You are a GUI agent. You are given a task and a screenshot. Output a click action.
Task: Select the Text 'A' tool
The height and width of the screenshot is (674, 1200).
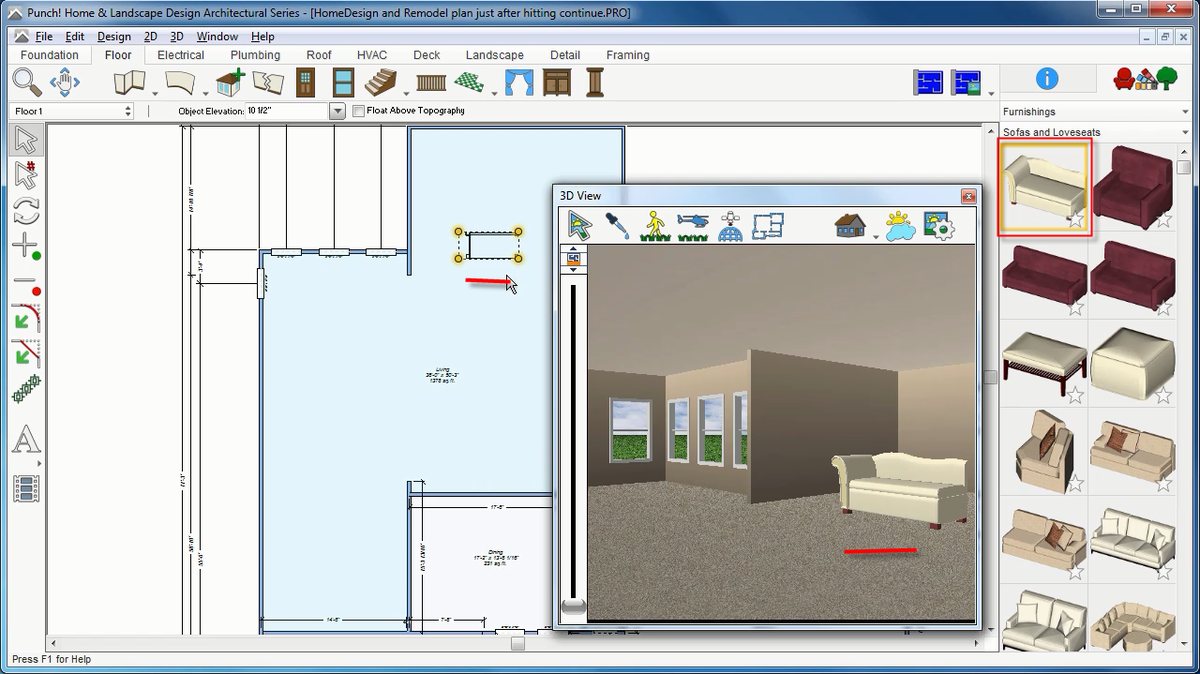[x=26, y=439]
